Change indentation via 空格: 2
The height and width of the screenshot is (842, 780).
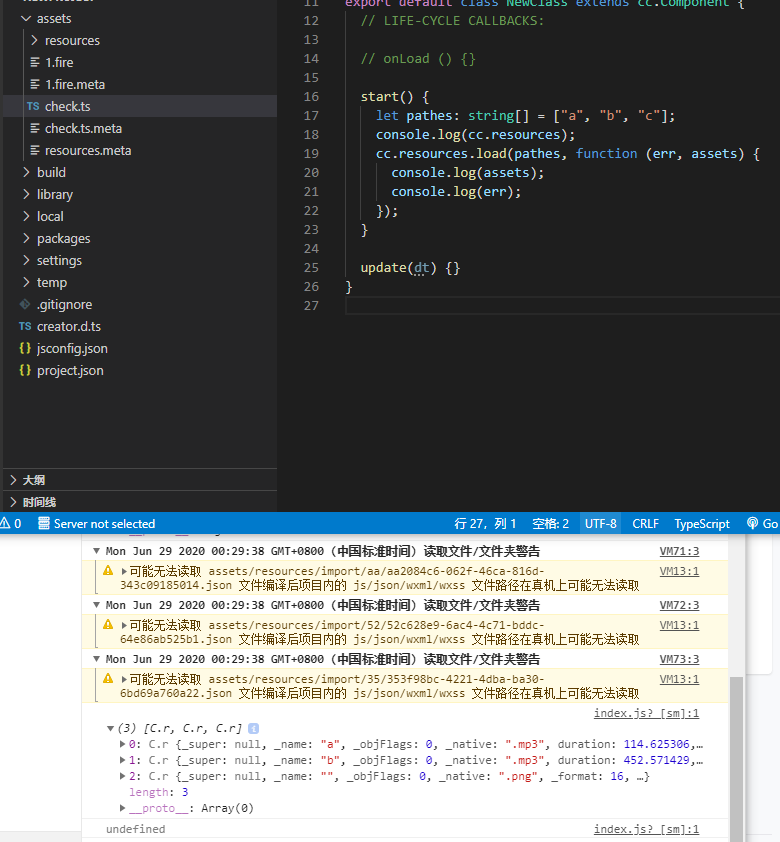tap(550, 524)
